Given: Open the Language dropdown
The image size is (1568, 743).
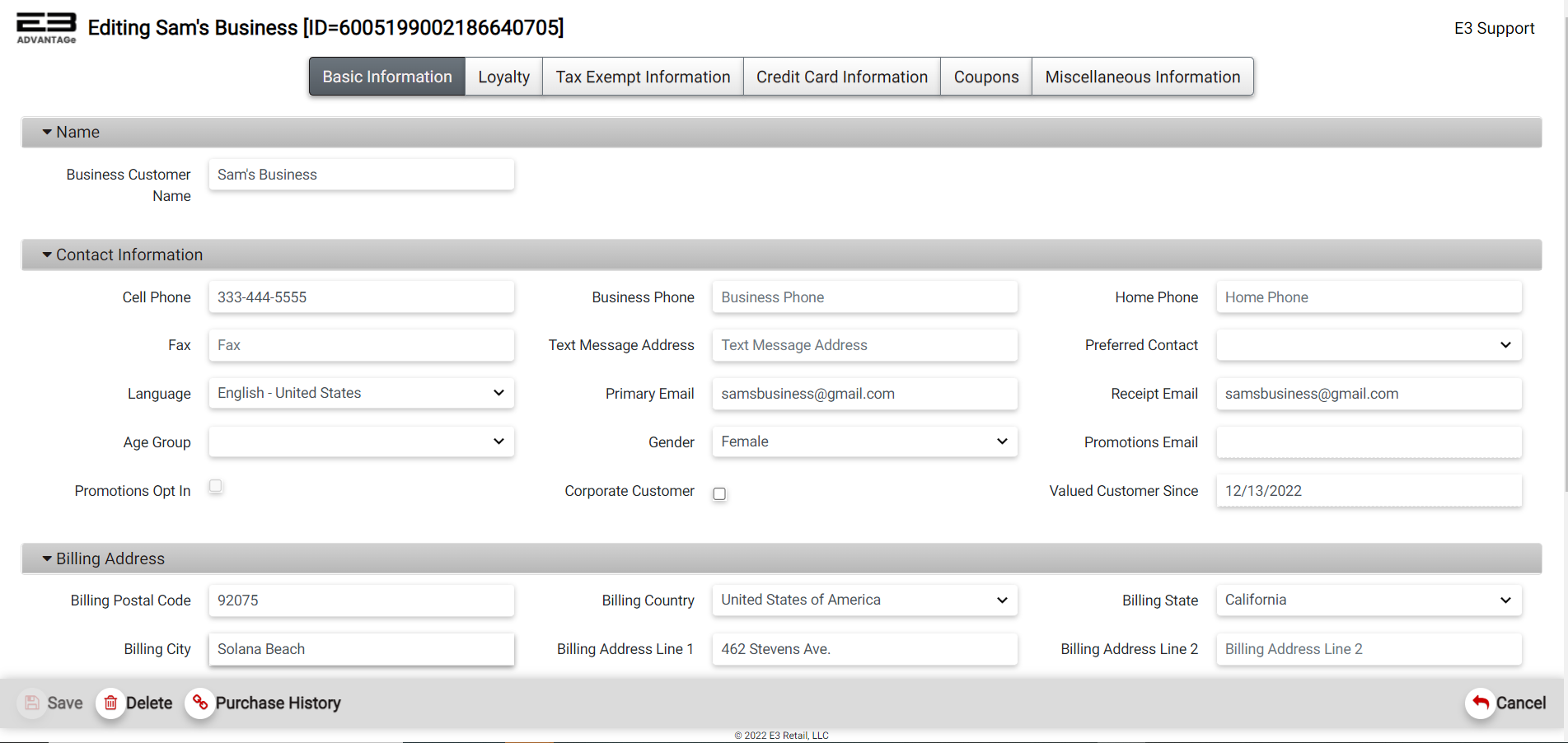Looking at the screenshot, I should click(x=361, y=393).
